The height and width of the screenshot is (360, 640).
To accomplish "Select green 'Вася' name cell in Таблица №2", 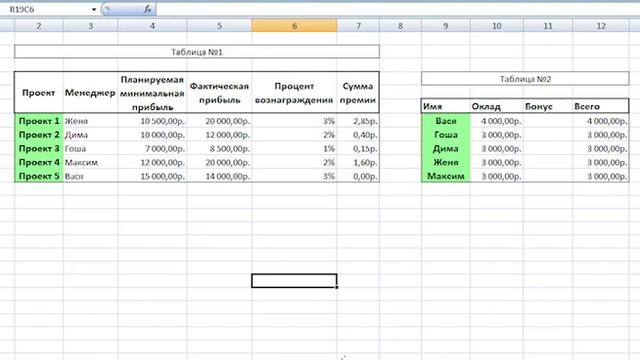I will coord(446,121).
